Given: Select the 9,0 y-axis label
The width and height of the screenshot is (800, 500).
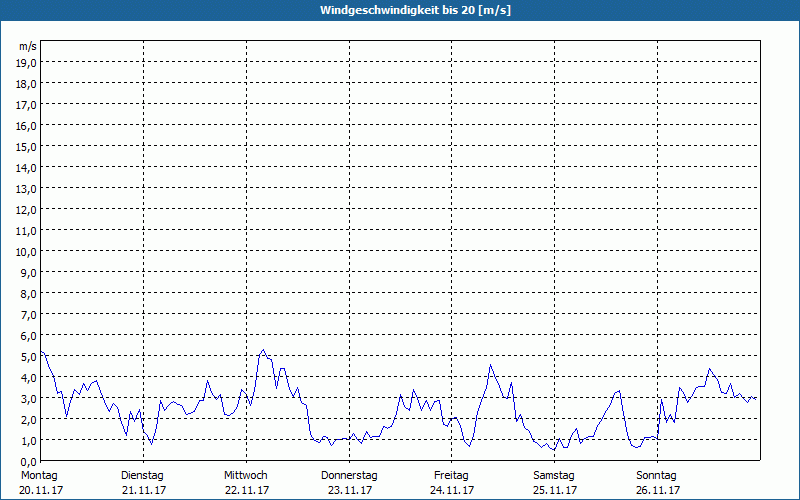Looking at the screenshot, I should pos(29,273).
